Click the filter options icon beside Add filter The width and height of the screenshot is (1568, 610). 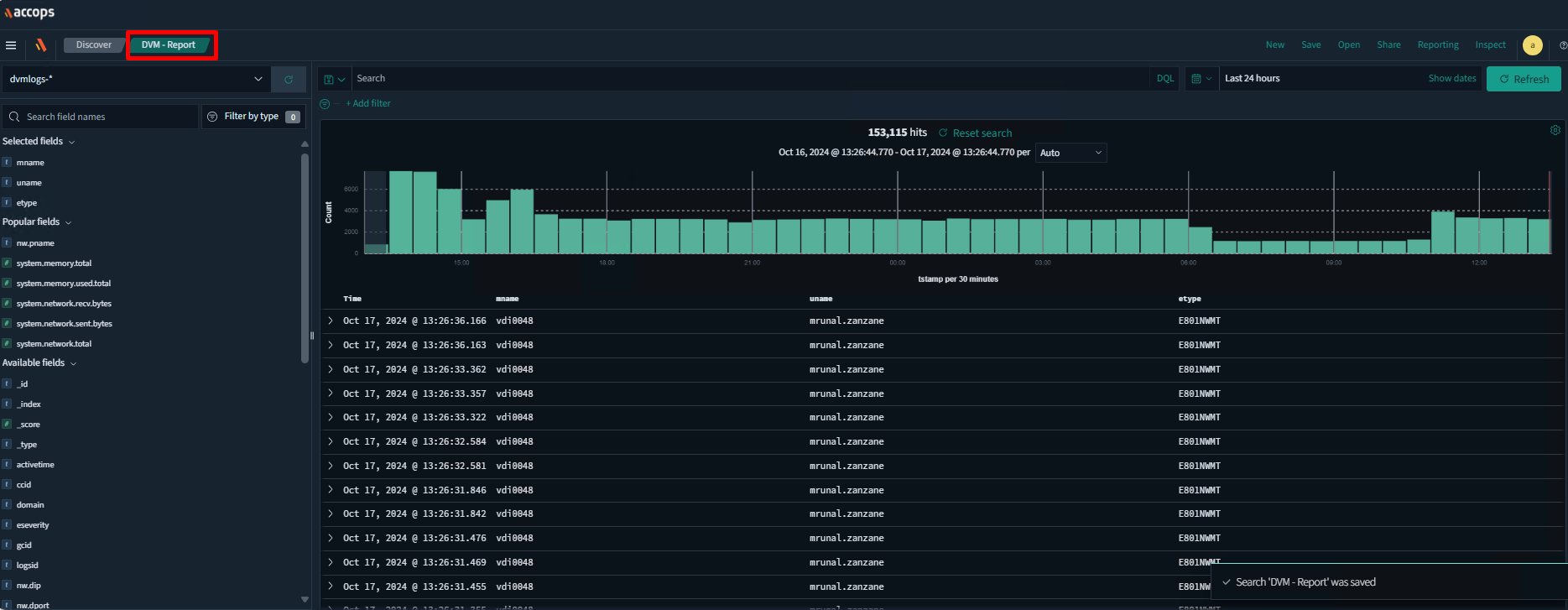(x=325, y=104)
